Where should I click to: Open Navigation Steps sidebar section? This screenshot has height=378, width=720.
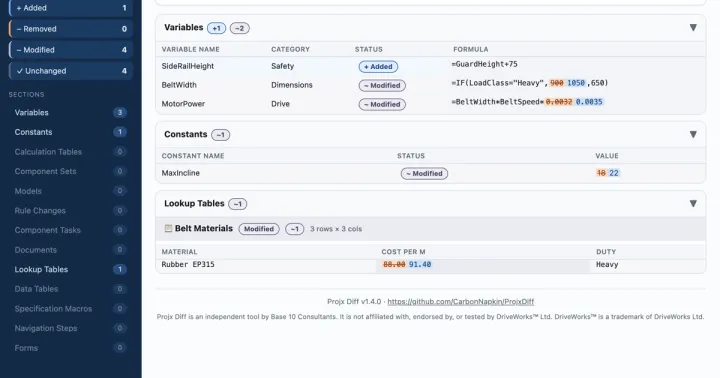[71, 328]
